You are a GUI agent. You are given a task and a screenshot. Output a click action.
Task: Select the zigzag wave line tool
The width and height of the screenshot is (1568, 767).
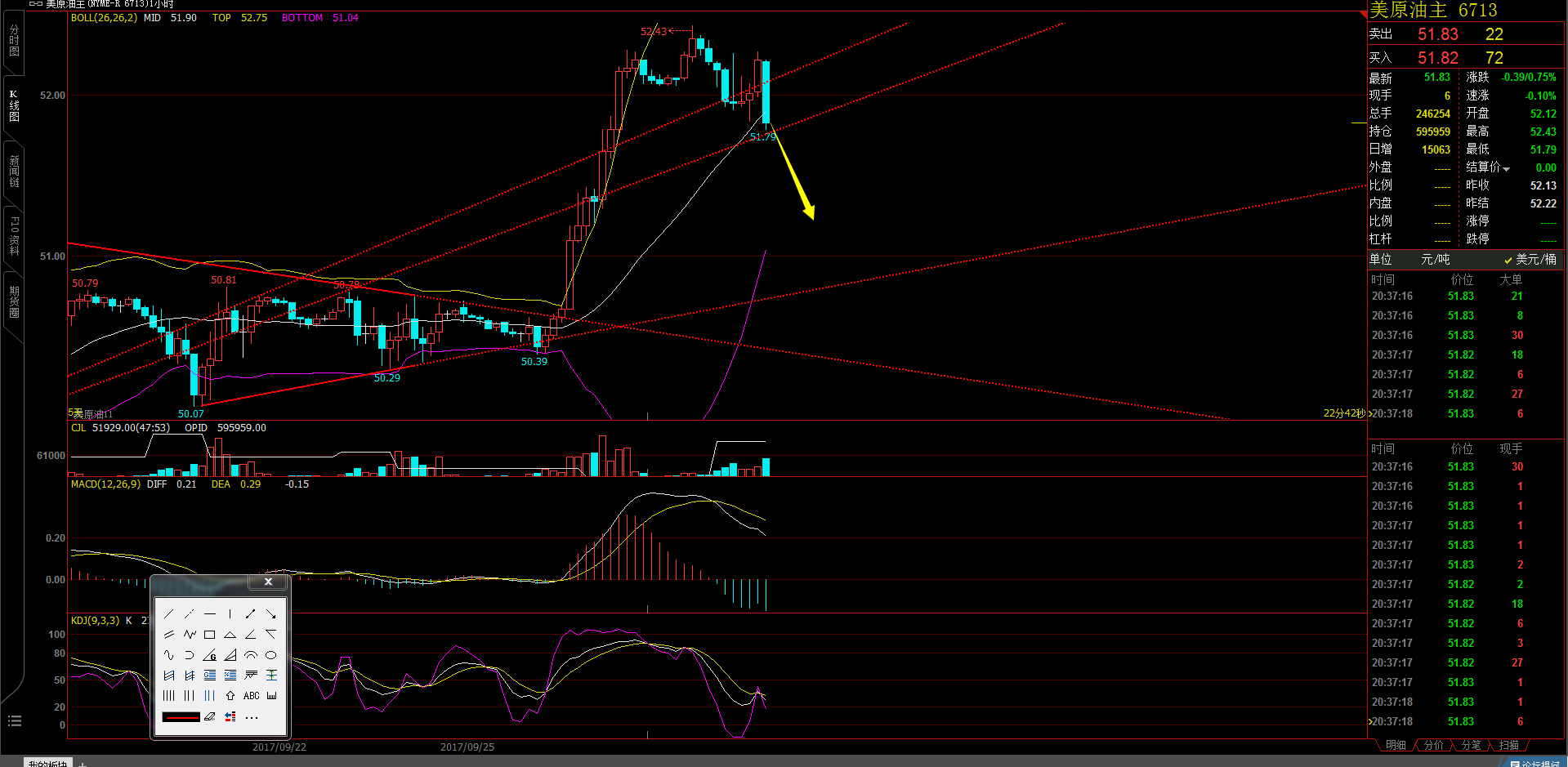[x=190, y=634]
